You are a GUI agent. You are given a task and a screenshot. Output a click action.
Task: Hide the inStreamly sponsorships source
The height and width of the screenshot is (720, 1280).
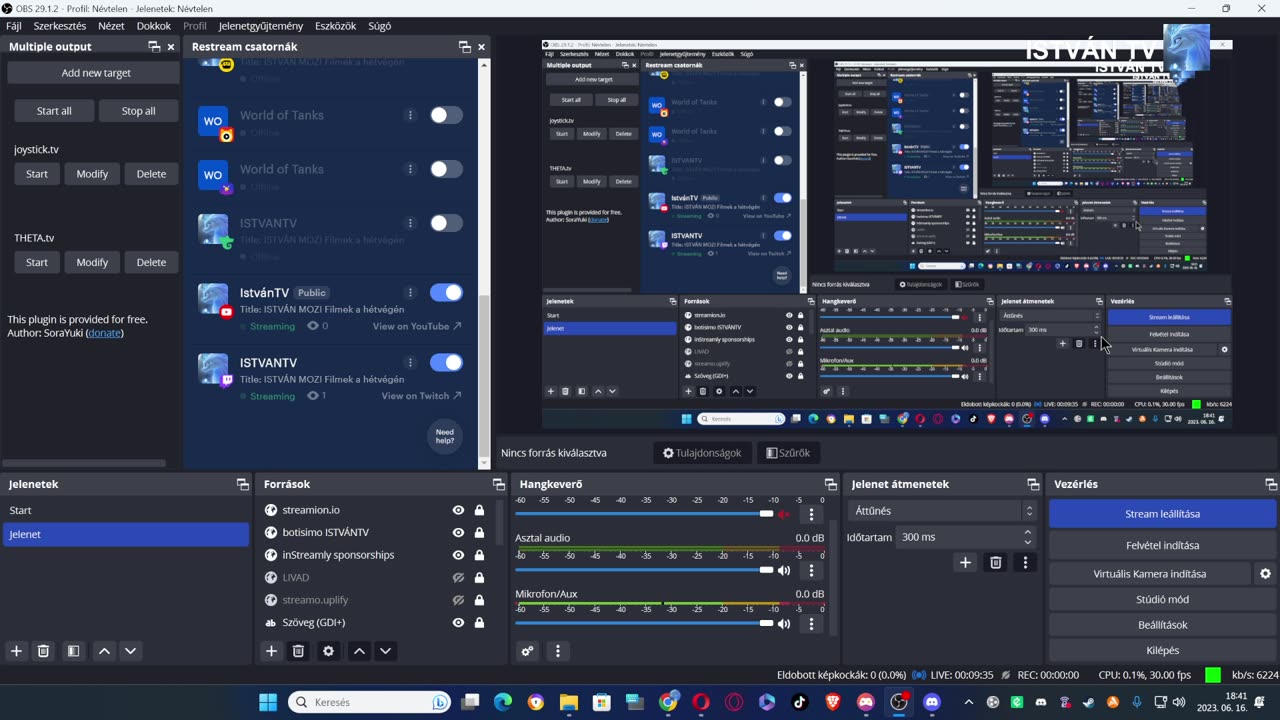point(458,555)
